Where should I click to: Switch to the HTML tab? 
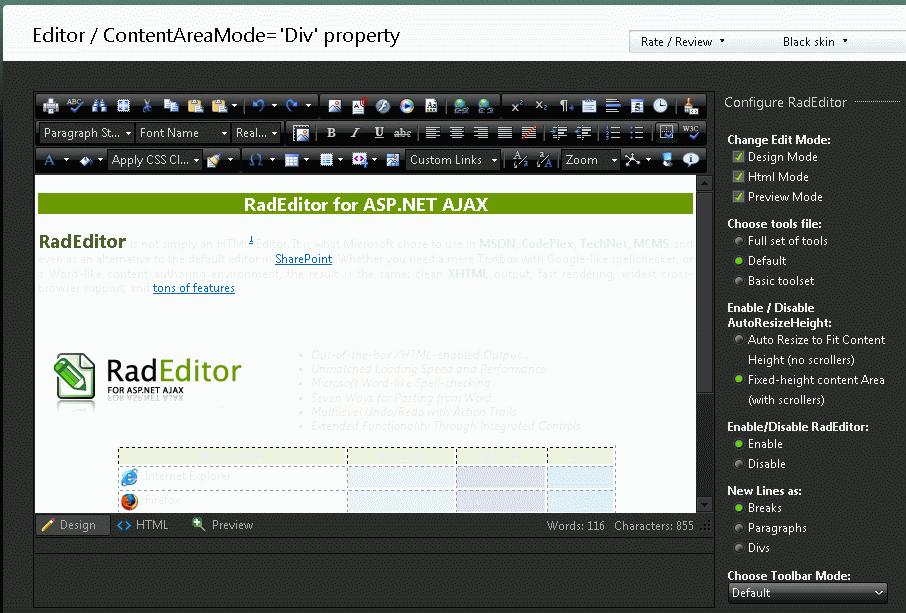pyautogui.click(x=143, y=525)
